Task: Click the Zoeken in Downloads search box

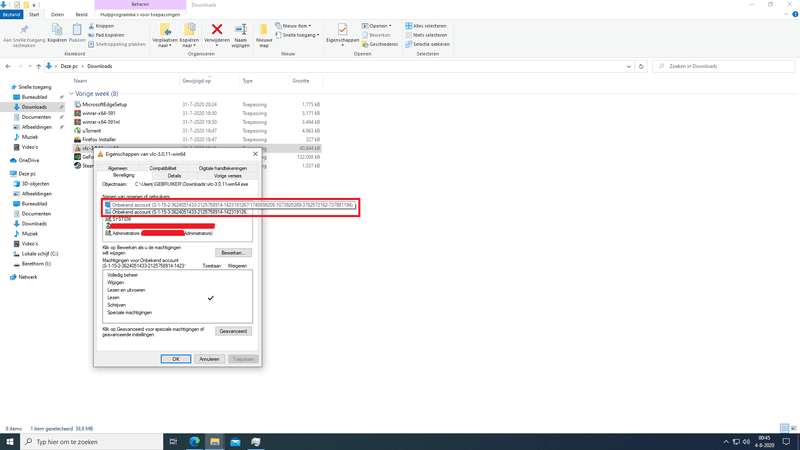Action: pyautogui.click(x=723, y=66)
